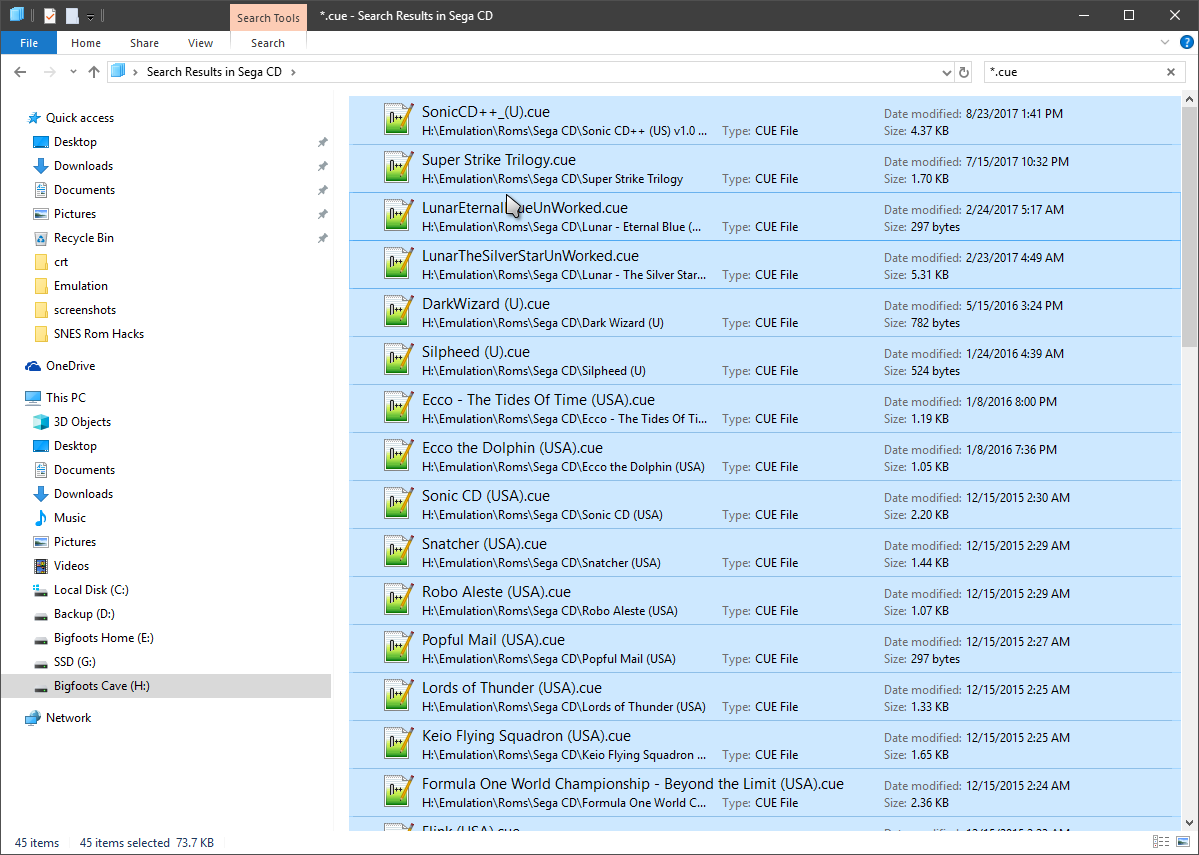Screen dimensions: 1199x855
Task: Click the Sonic CD (USA).cue file icon
Action: click(398, 504)
